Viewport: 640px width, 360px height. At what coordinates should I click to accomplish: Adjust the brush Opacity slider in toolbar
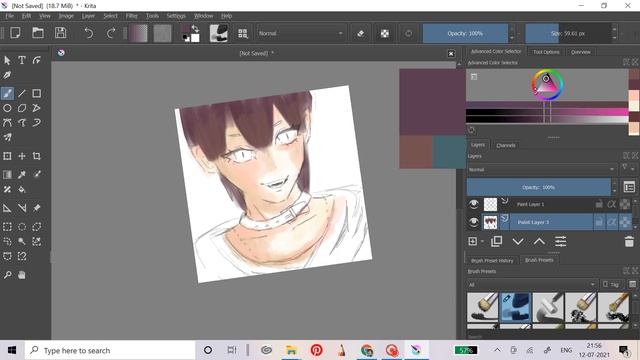(x=465, y=33)
